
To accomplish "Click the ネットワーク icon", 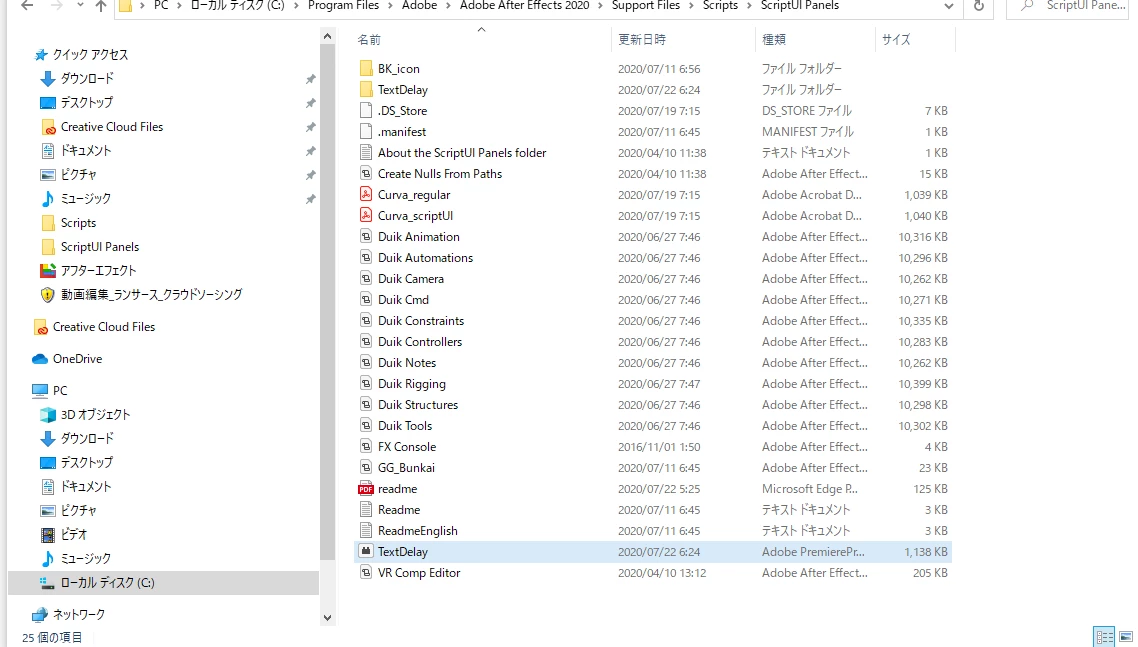I will pos(40,615).
